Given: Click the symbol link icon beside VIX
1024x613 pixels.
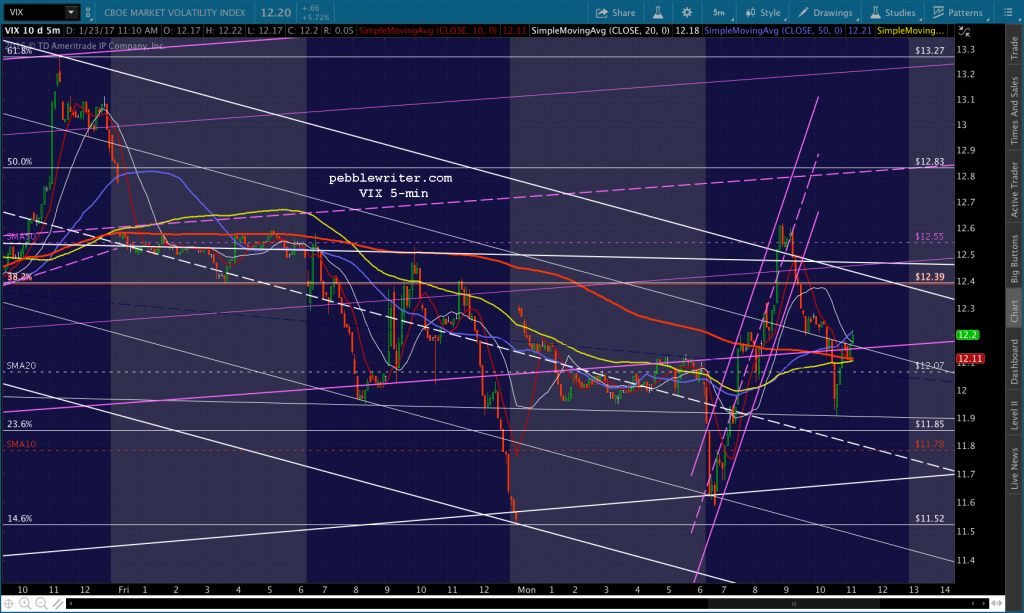Looking at the screenshot, I should tap(88, 12).
